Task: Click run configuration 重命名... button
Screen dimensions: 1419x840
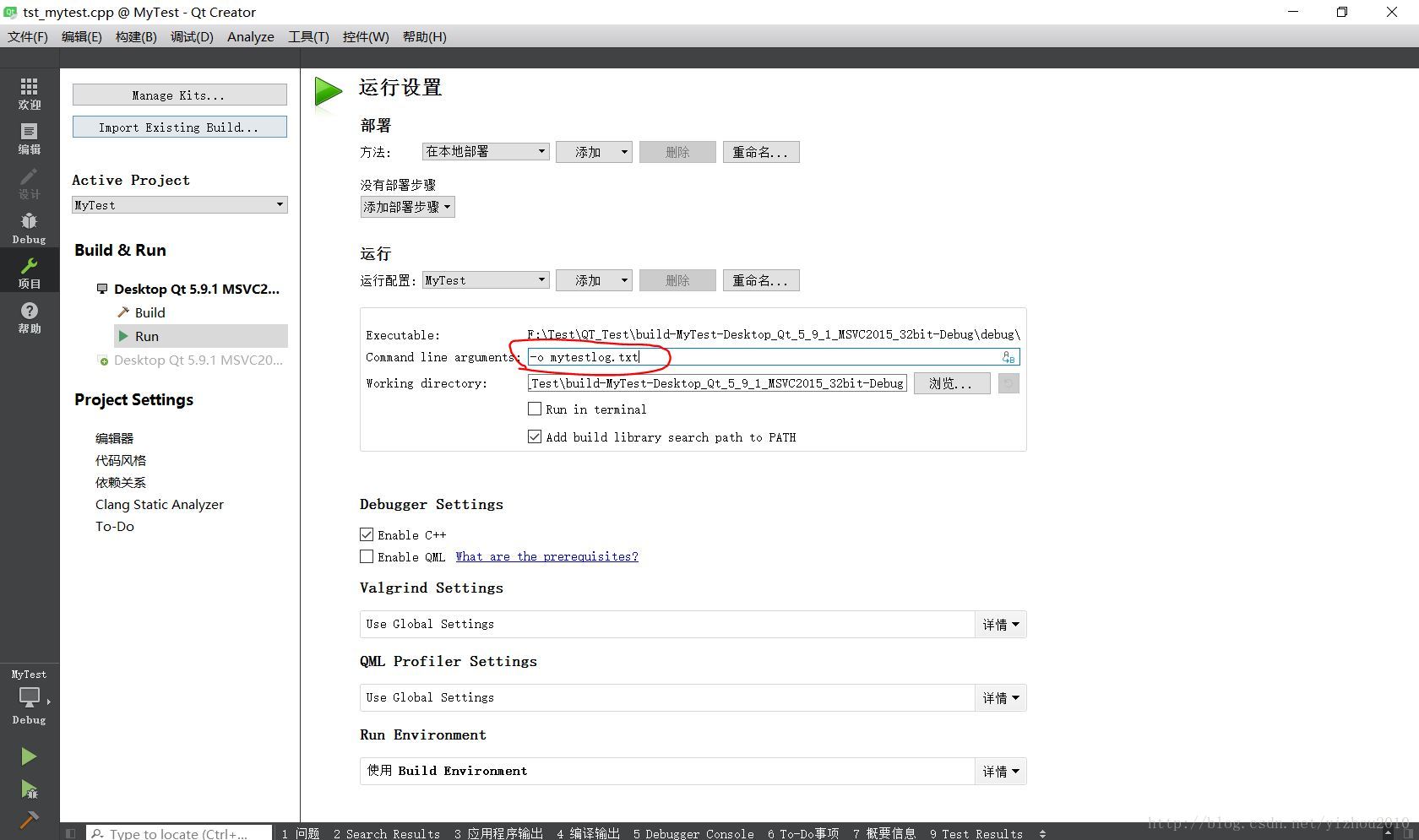Action: (761, 280)
